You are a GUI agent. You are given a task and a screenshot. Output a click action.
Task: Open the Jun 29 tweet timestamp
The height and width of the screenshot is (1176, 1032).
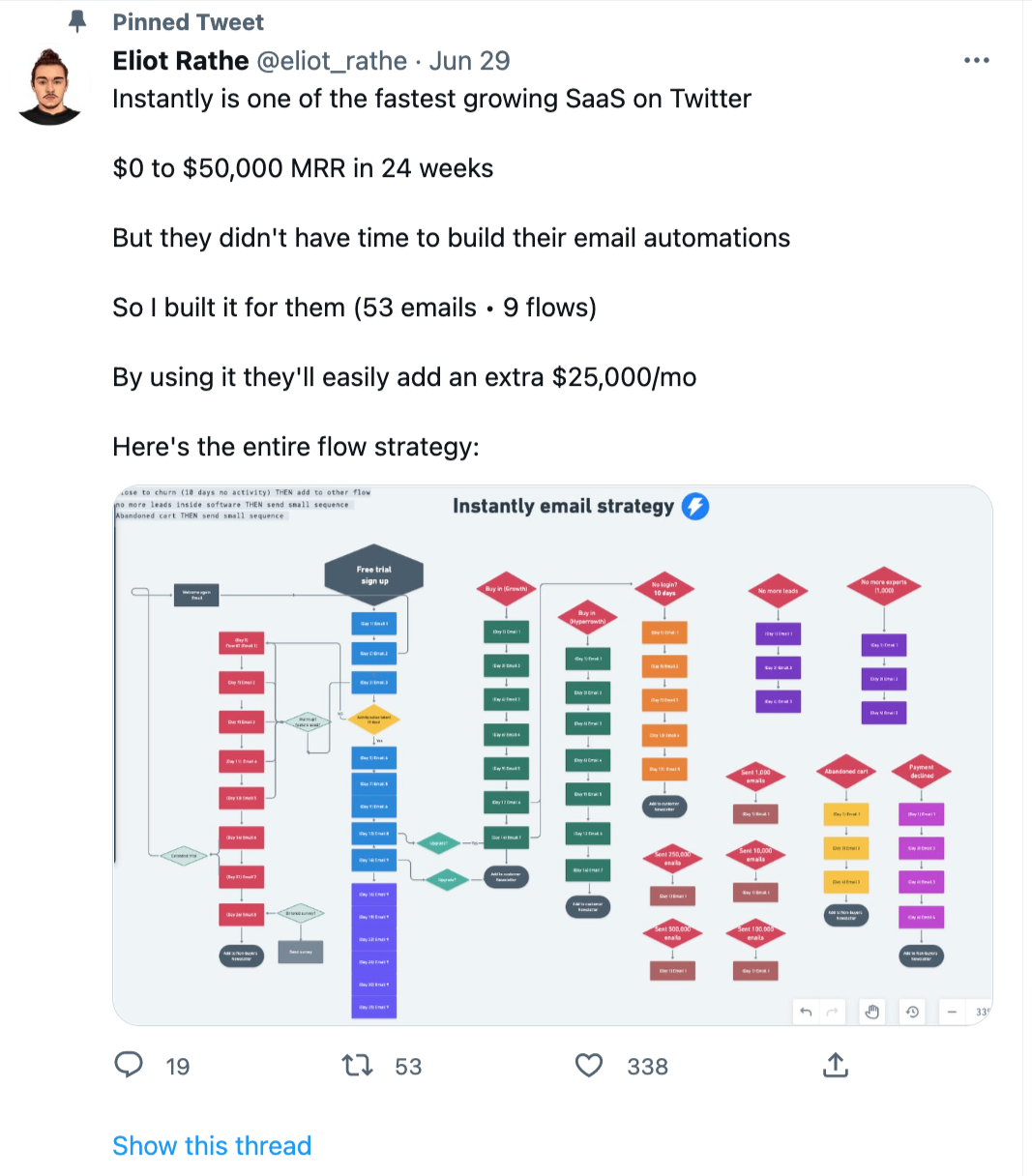(x=469, y=61)
